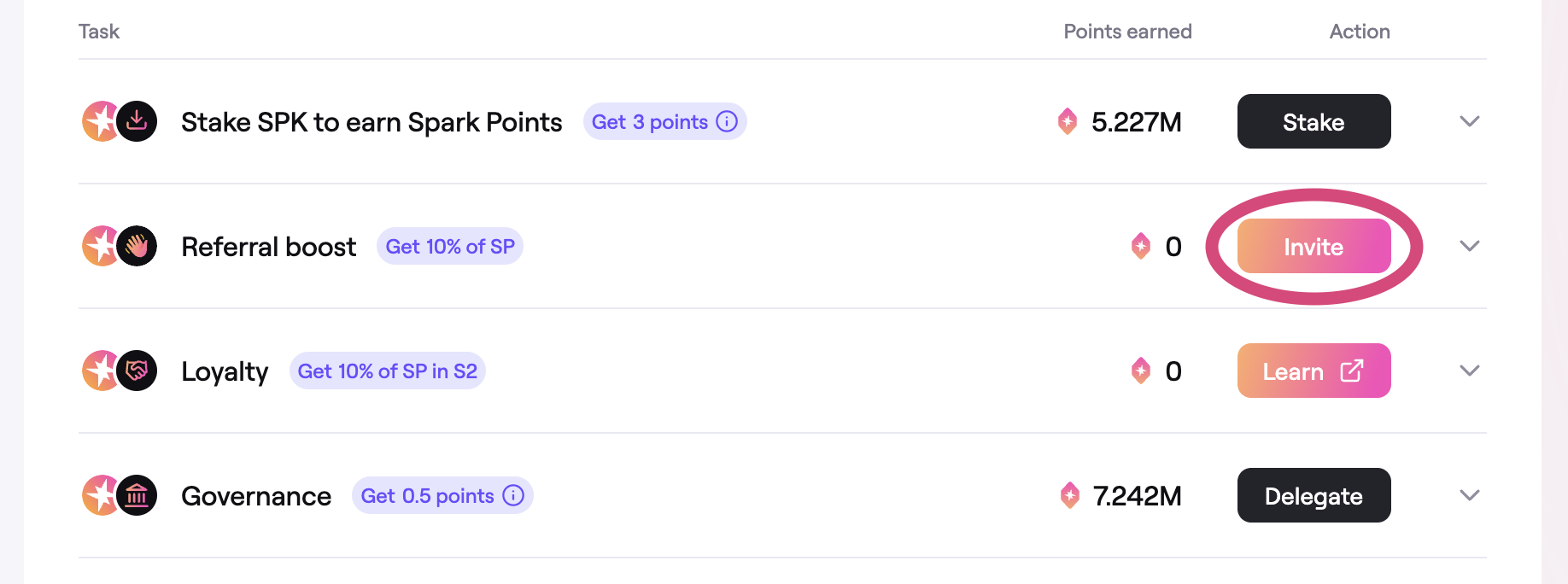Click the Stake SPK download icon
Screen dimensions: 1568x584
point(137,121)
